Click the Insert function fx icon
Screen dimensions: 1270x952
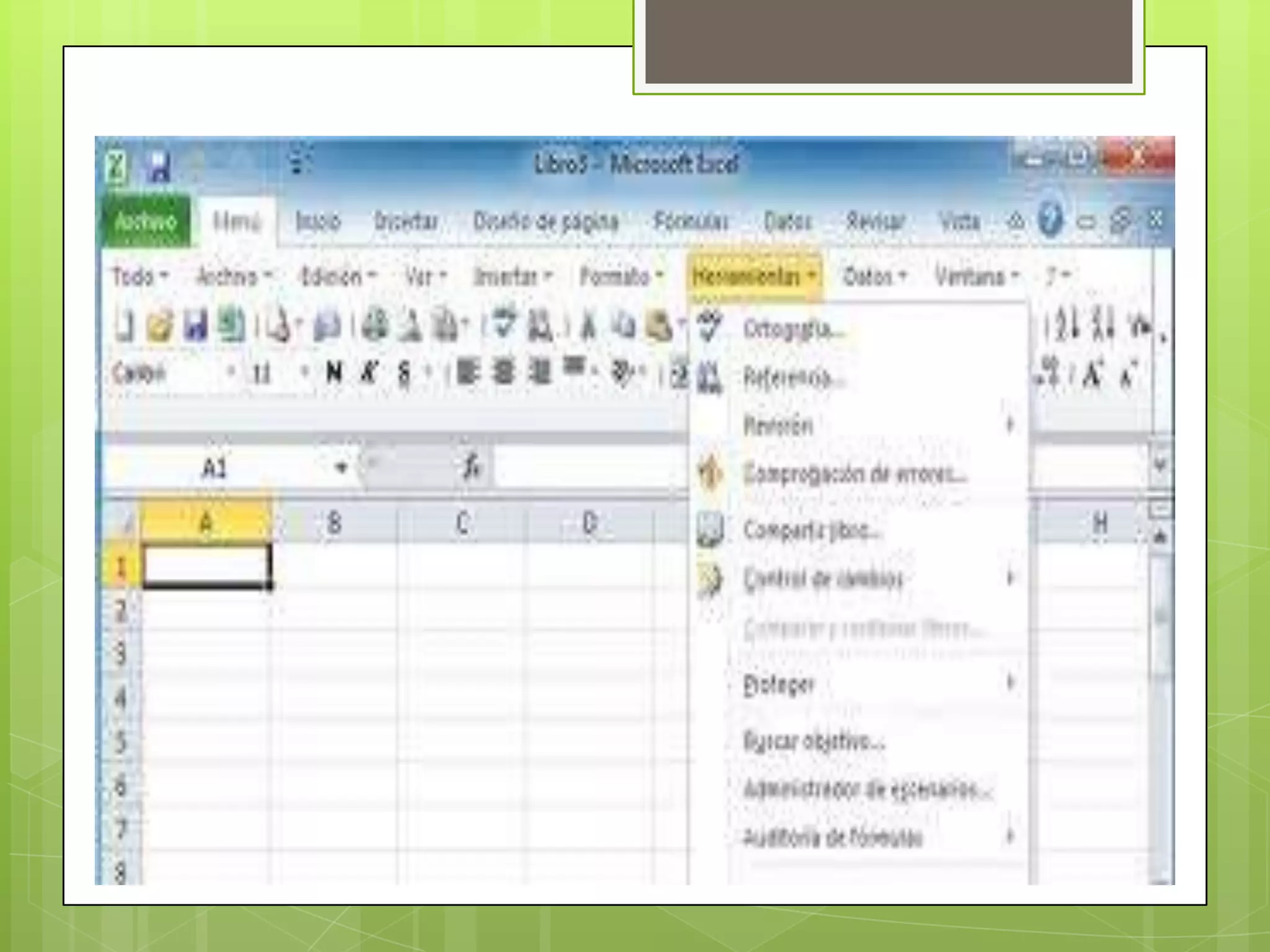[471, 466]
